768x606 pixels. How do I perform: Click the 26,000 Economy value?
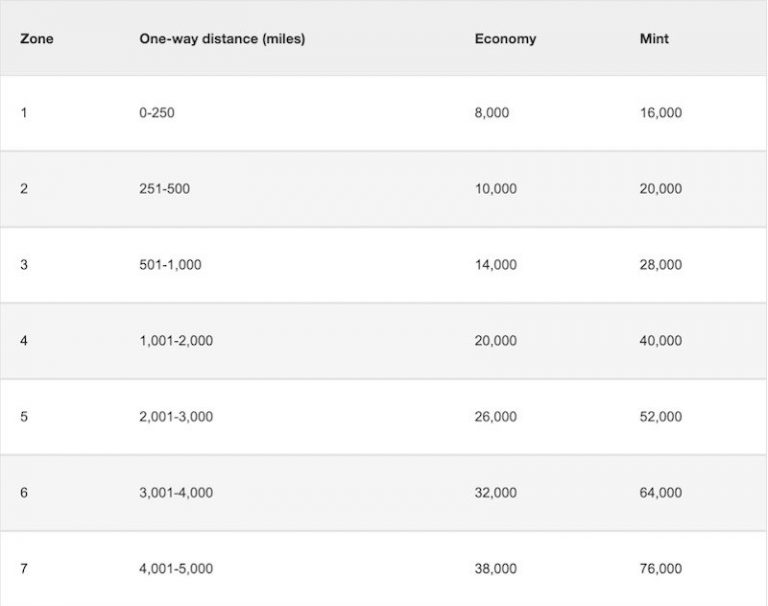495,416
